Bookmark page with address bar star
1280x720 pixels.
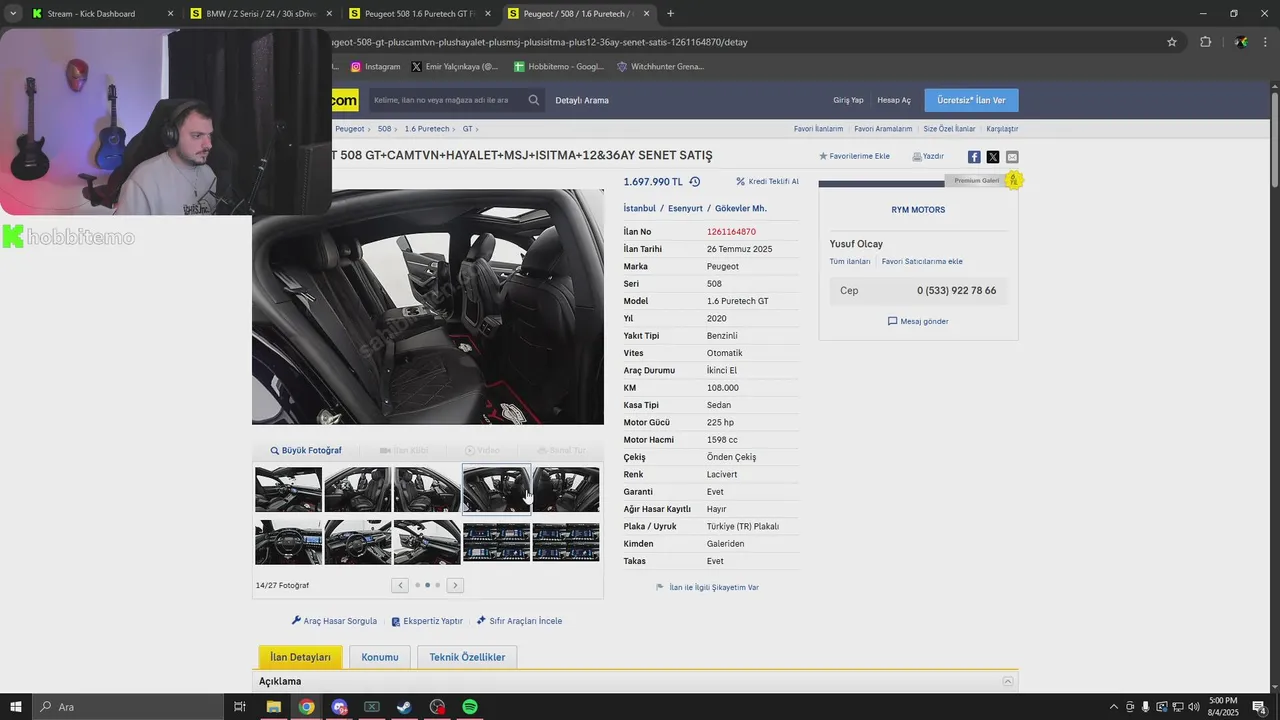pyautogui.click(x=1172, y=42)
